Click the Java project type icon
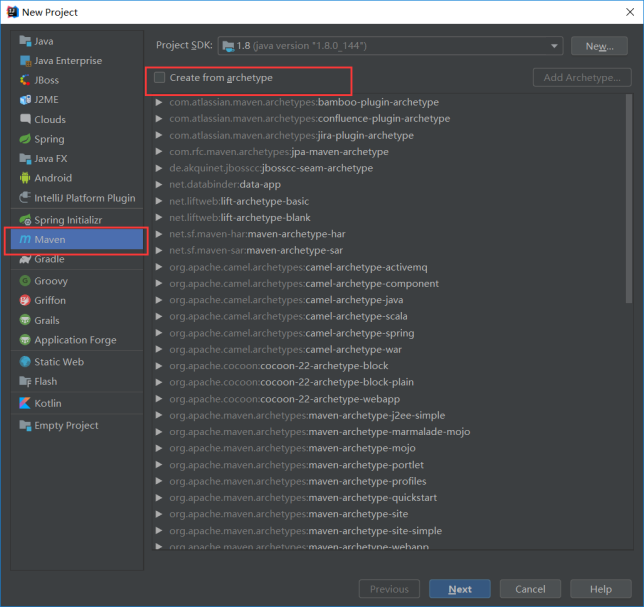The image size is (644, 607). [25, 41]
